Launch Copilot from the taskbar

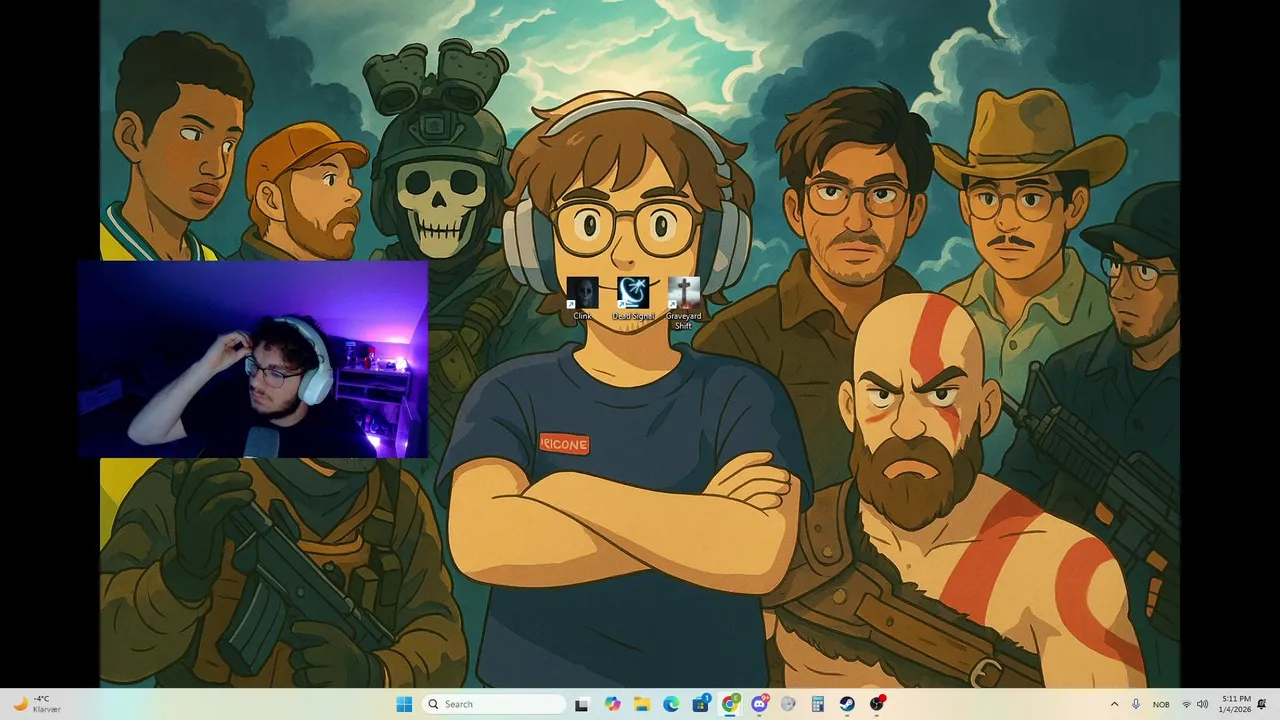[x=612, y=704]
